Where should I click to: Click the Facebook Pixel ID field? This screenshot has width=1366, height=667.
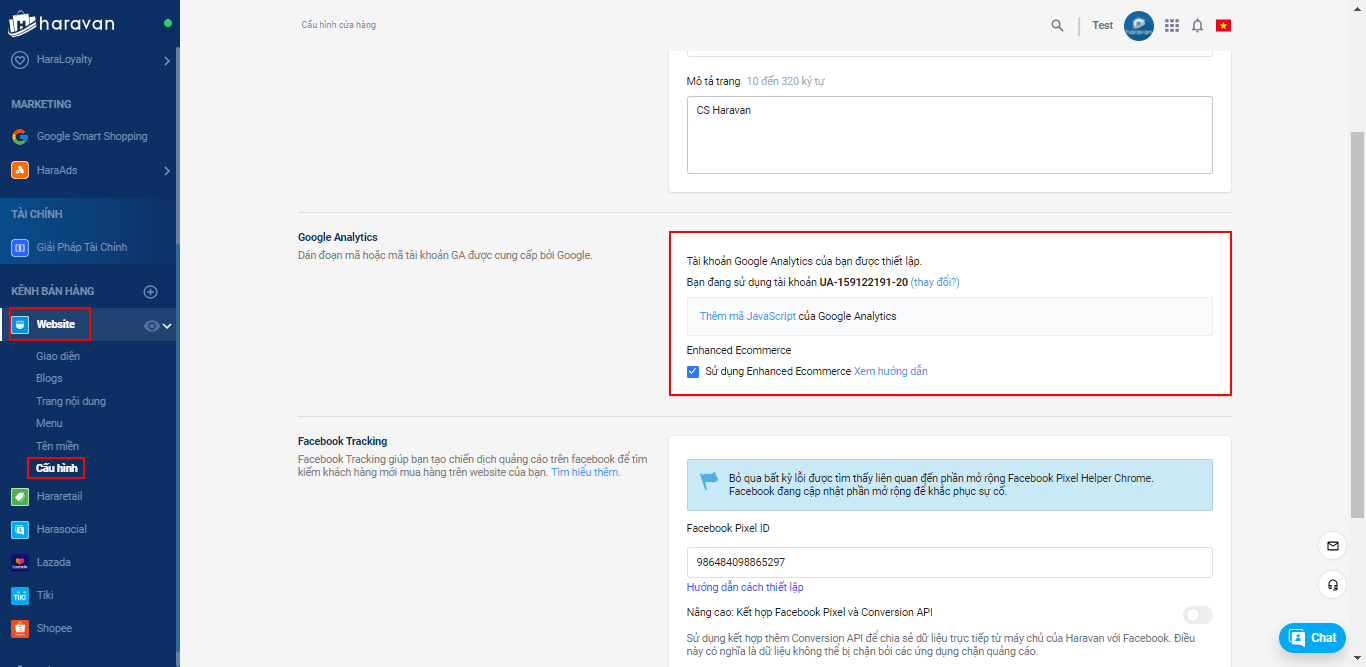[949, 562]
